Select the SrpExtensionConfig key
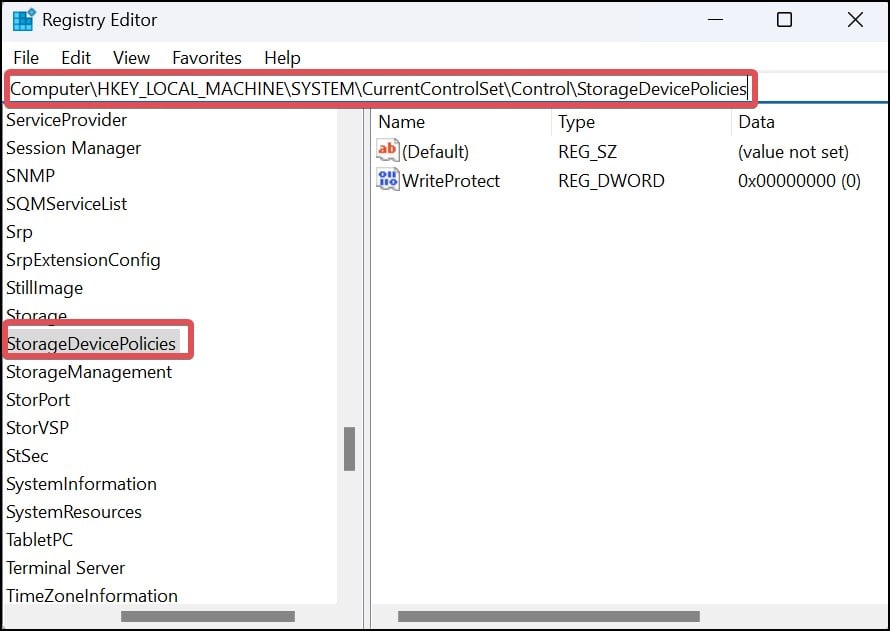This screenshot has height=631, width=890. click(83, 260)
